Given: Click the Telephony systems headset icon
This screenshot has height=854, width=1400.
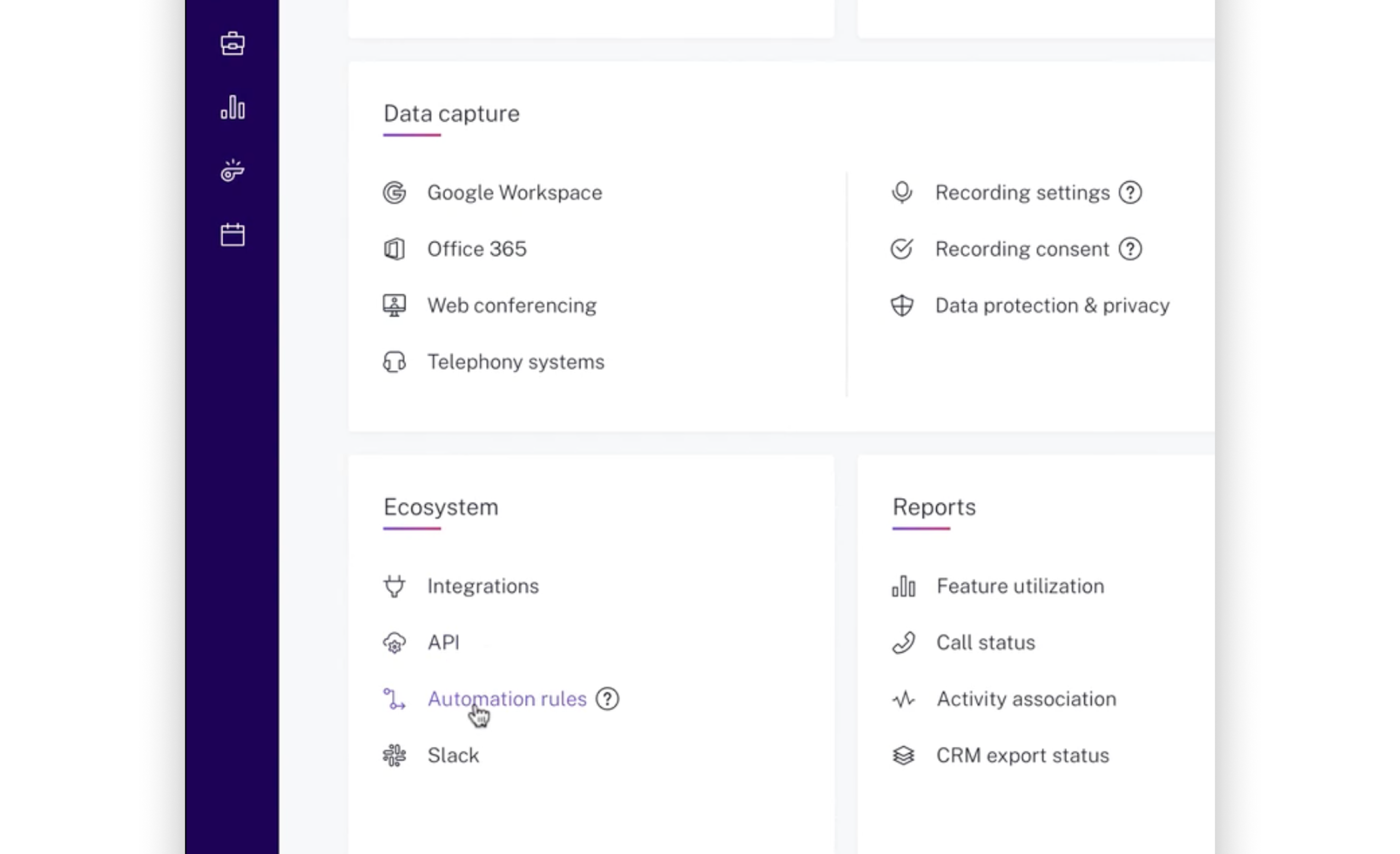Looking at the screenshot, I should 394,361.
